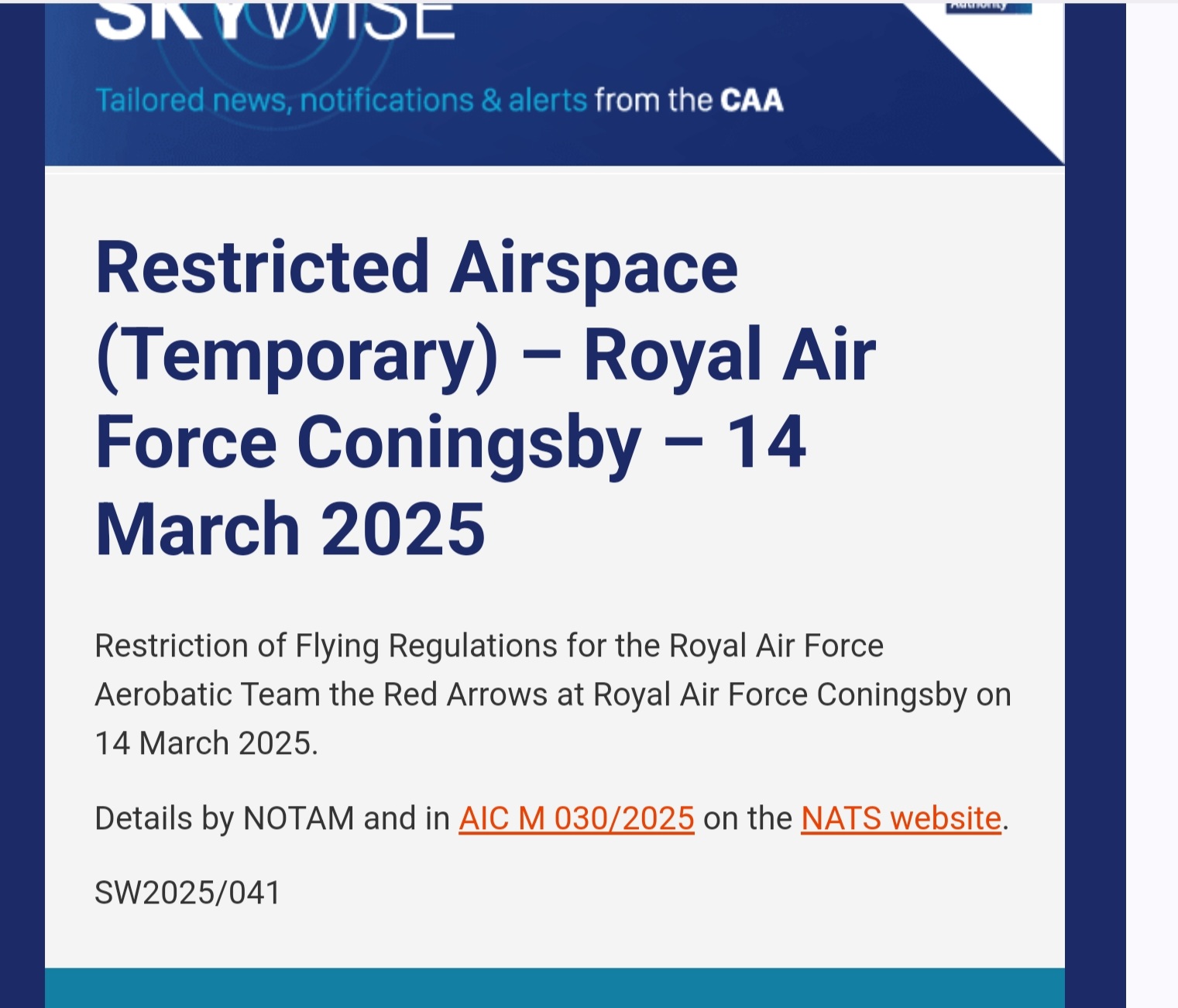Click "Details by NOTAM and in" text

272,818
